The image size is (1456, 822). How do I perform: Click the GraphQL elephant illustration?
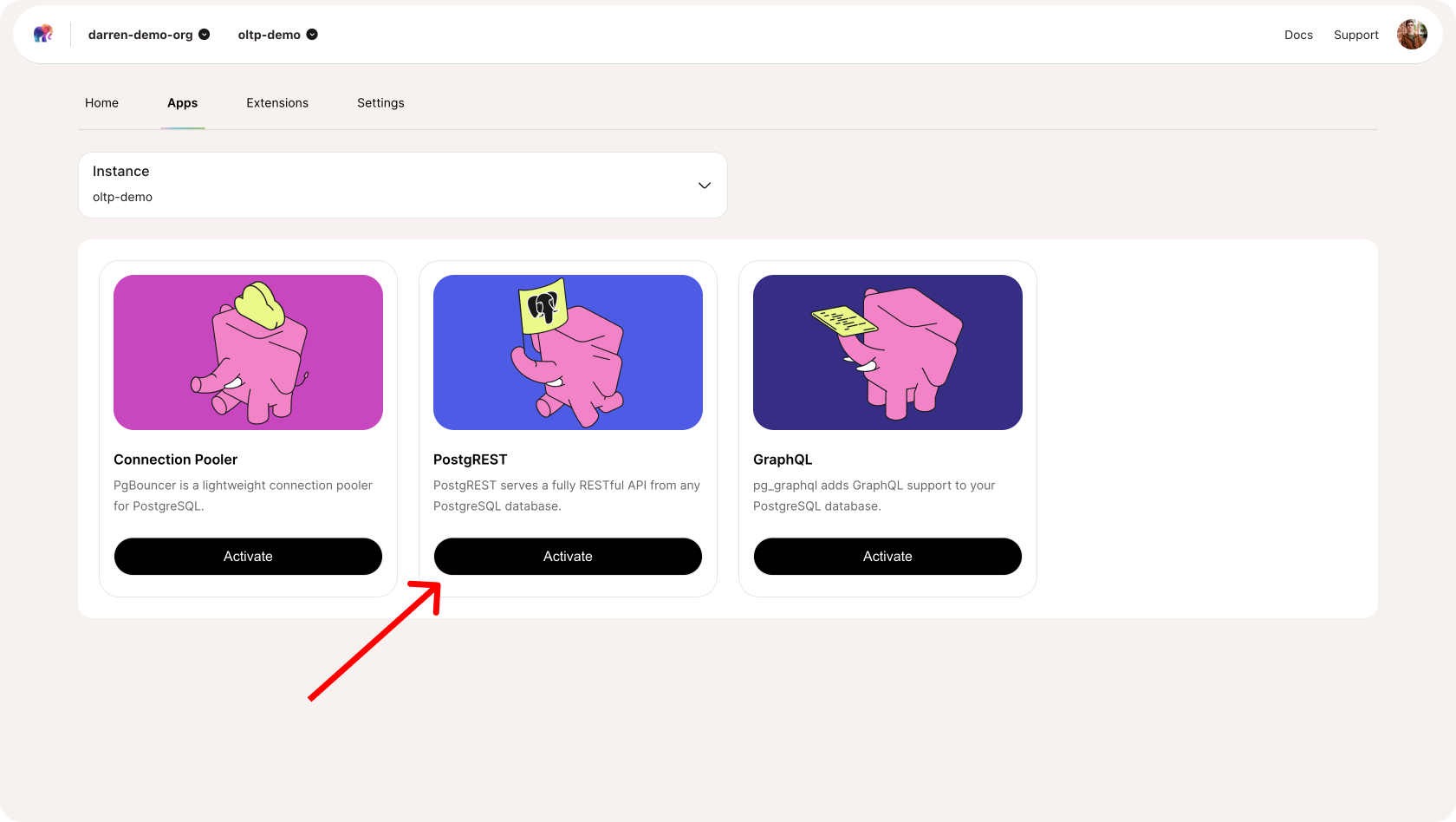887,352
